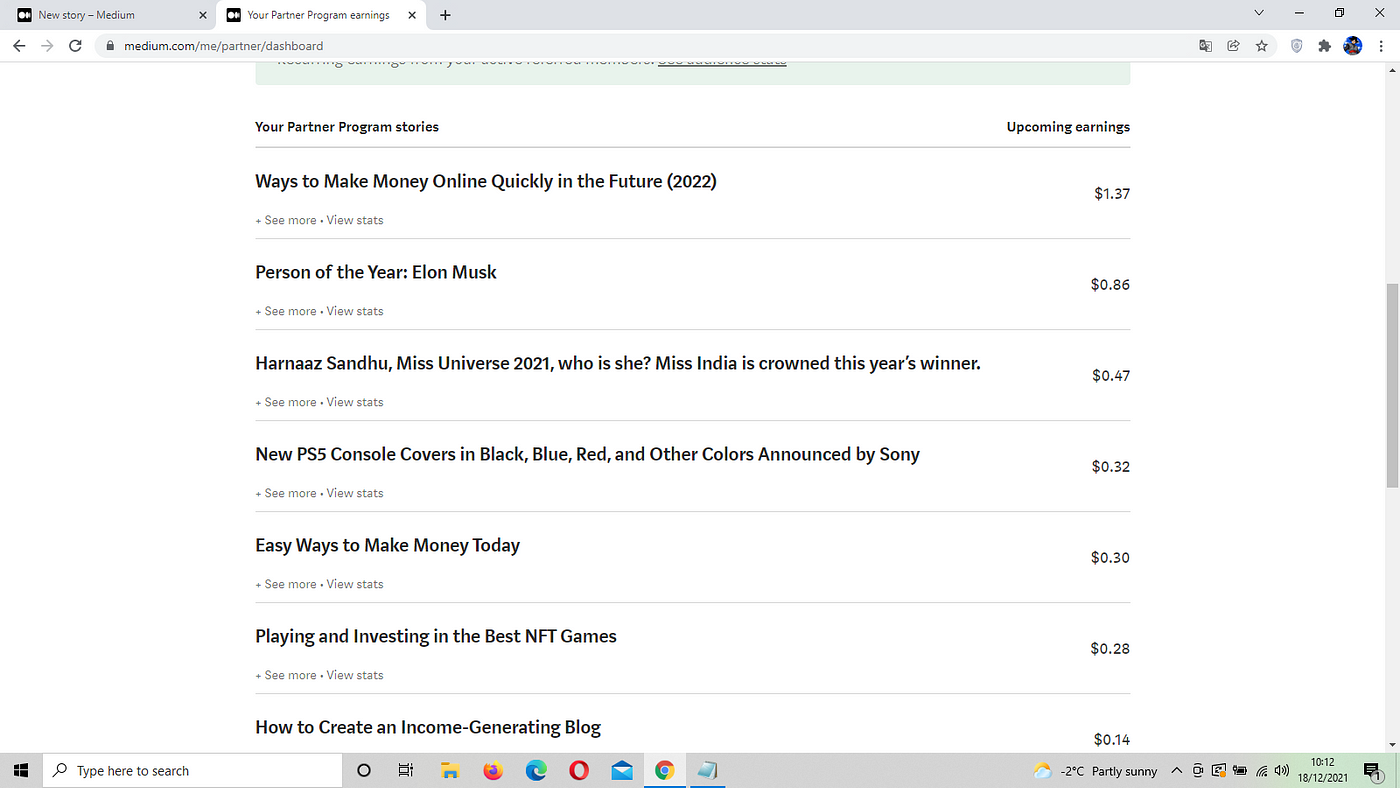This screenshot has height=788, width=1400.
Task: View stats for Best NFT Games story
Action: pos(355,675)
